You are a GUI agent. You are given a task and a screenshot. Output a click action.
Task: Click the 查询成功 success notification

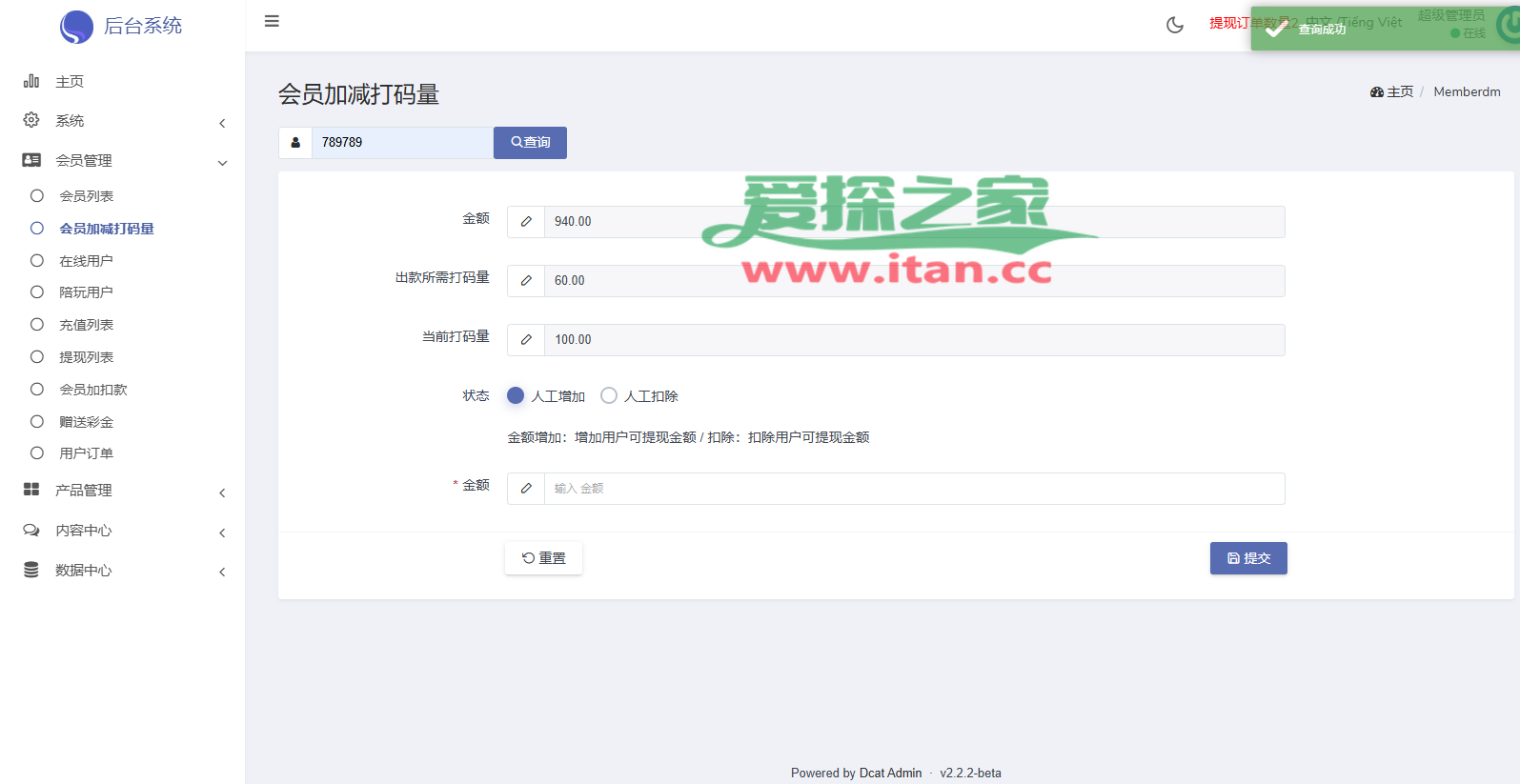coord(1385,29)
